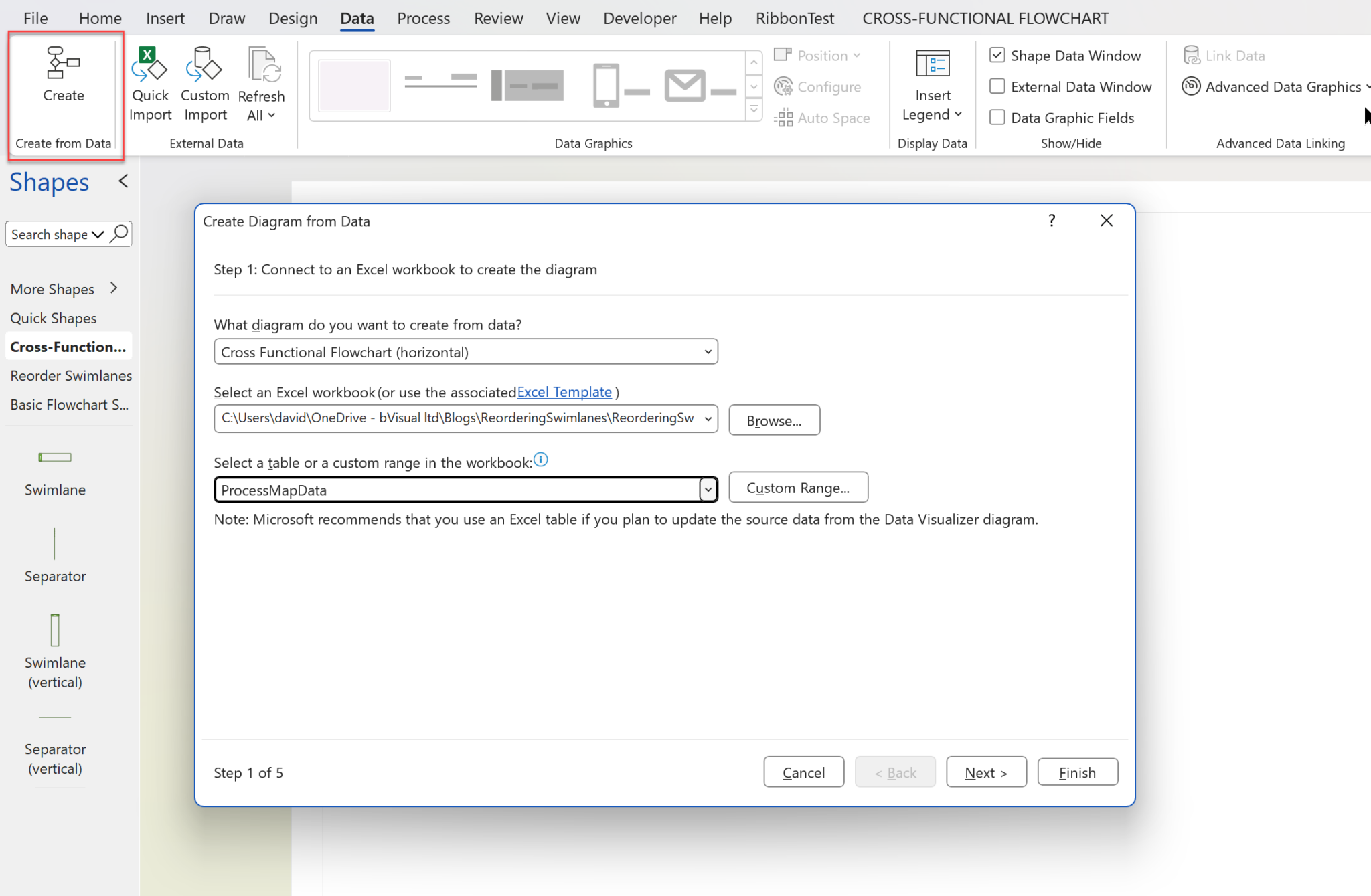Uncheck Shape Data Window checkbox
Screen dimensions: 1371x896
[997, 56]
